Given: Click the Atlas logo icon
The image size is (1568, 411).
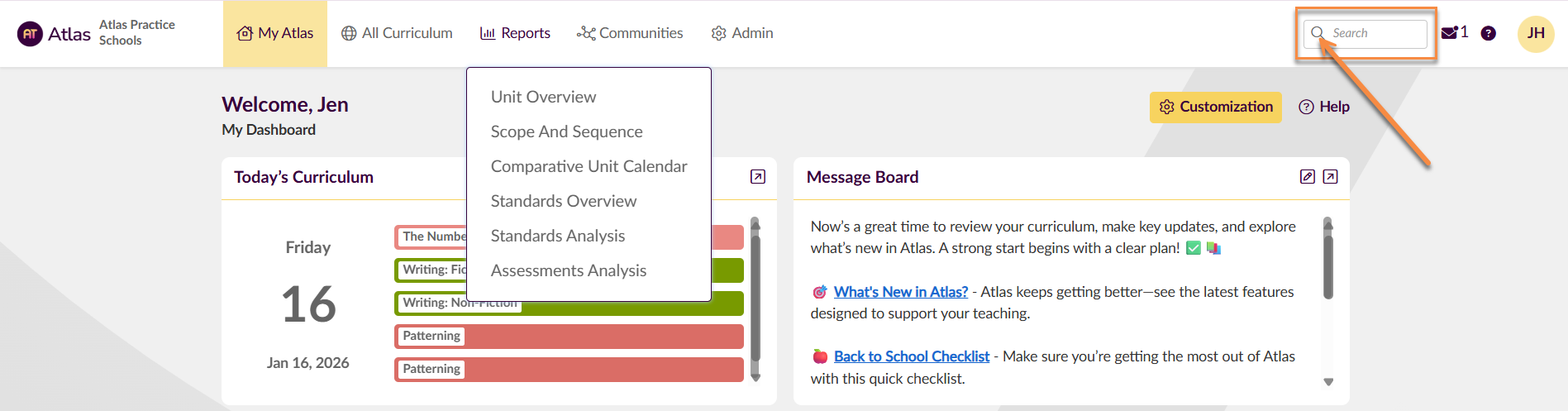Looking at the screenshot, I should (30, 34).
